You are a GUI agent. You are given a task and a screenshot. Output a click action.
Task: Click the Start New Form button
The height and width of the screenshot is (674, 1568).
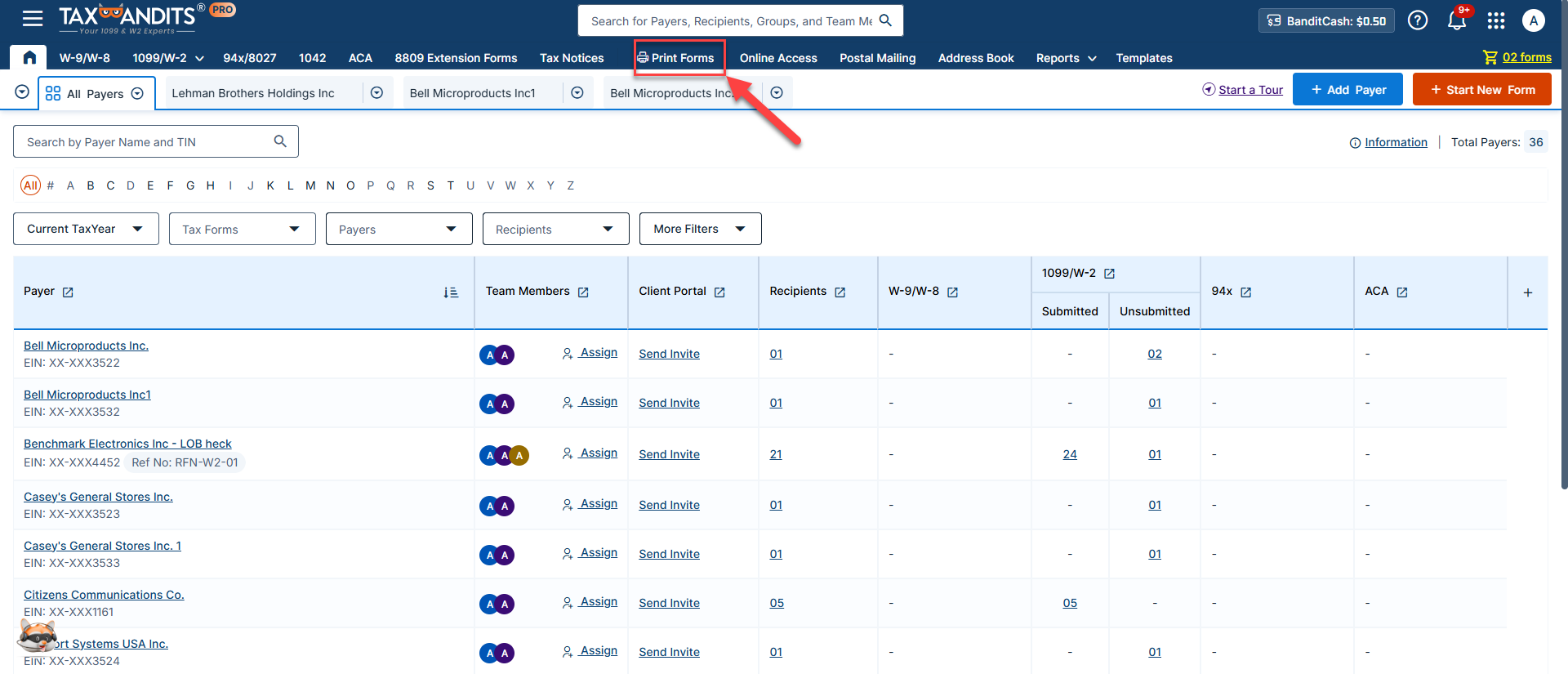[1482, 89]
